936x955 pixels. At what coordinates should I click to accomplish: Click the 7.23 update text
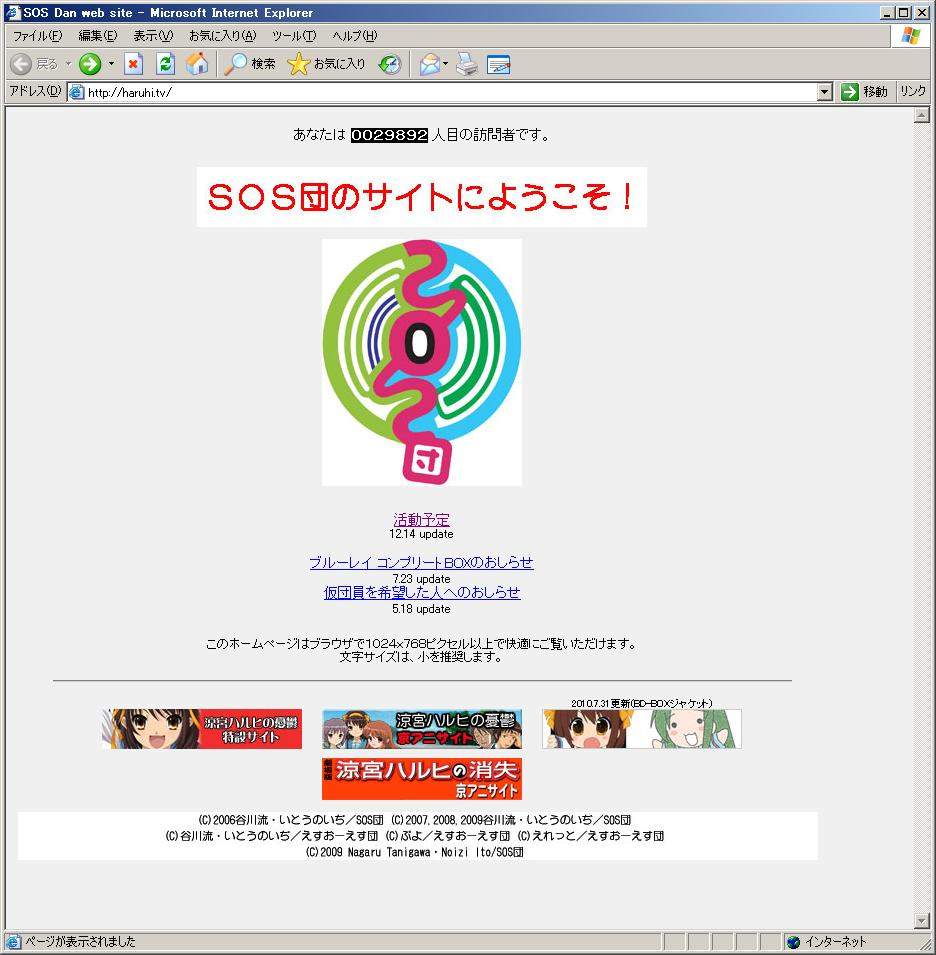[x=421, y=579]
